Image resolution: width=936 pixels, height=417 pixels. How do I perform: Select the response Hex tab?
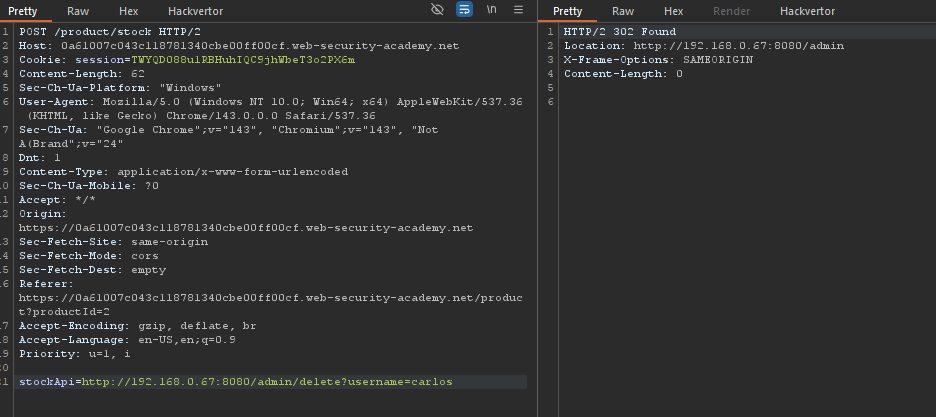tap(673, 11)
